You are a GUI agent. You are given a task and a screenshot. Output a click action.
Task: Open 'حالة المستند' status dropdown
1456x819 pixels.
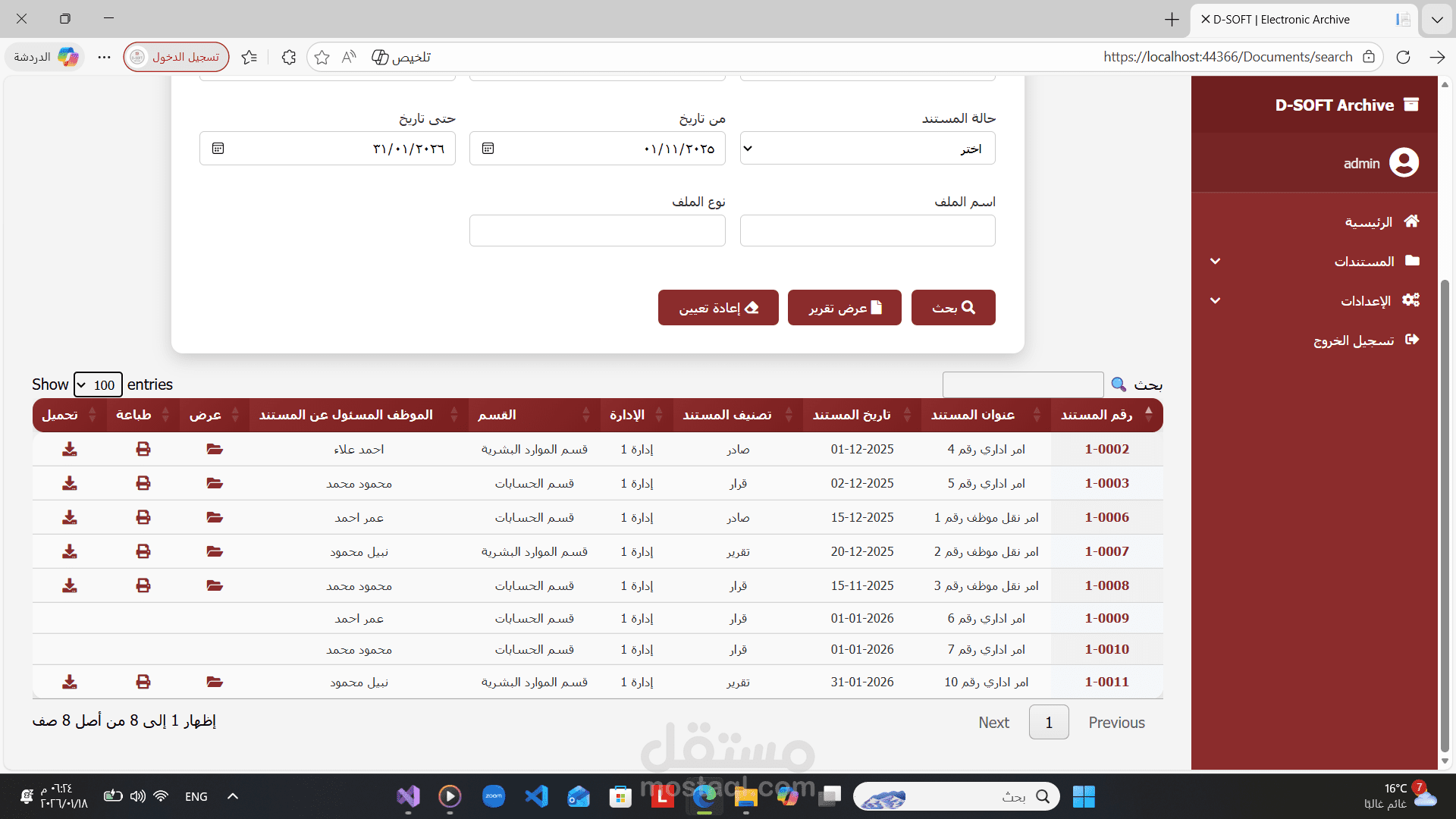click(867, 149)
